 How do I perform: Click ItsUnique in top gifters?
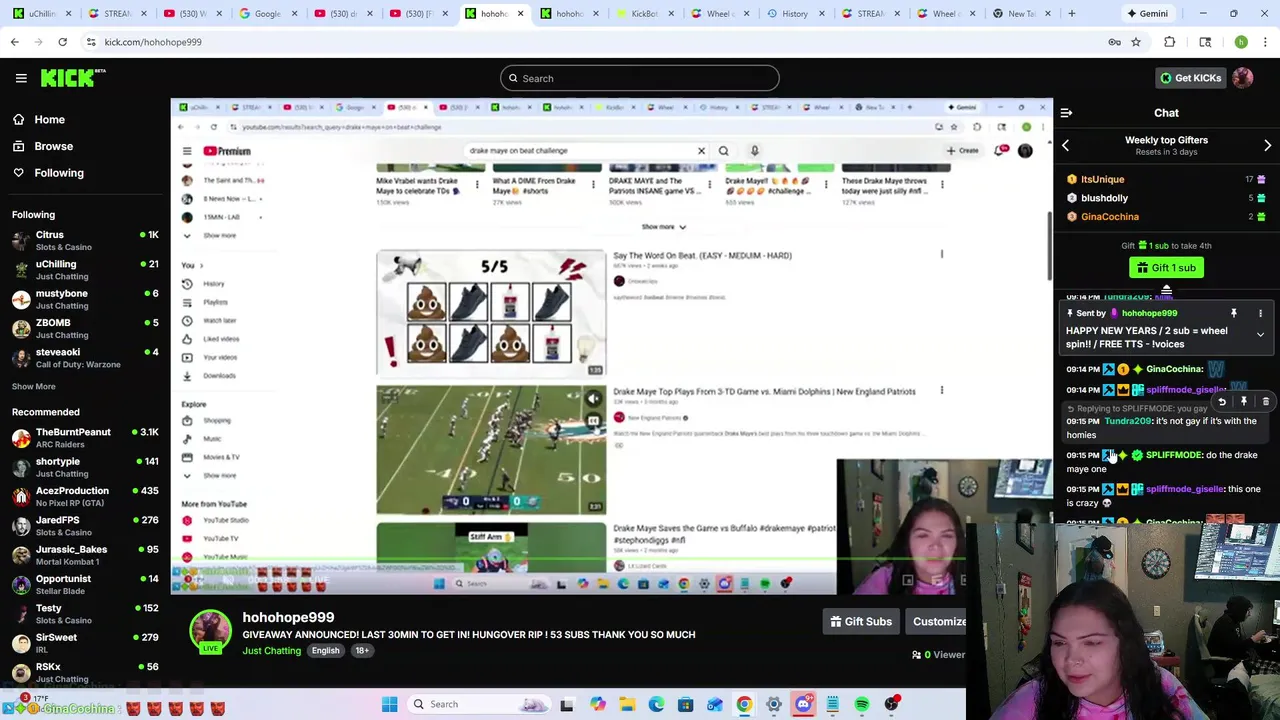[x=1102, y=180]
